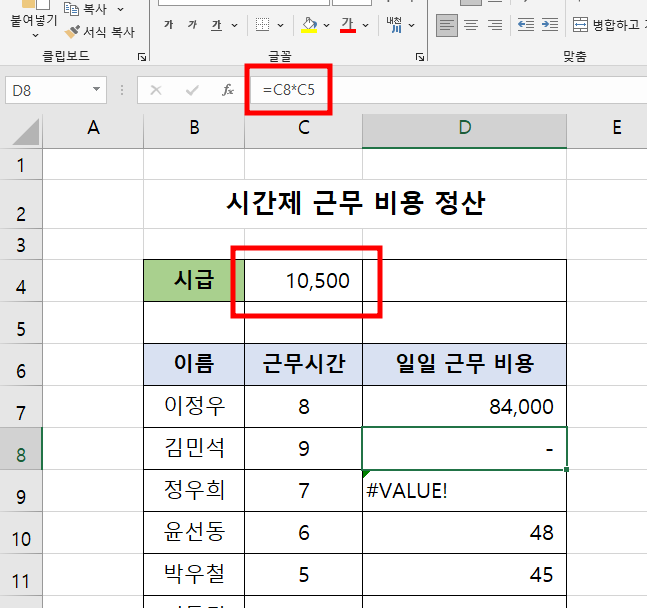Select align right icon
647x608 pixels.
tap(495, 26)
